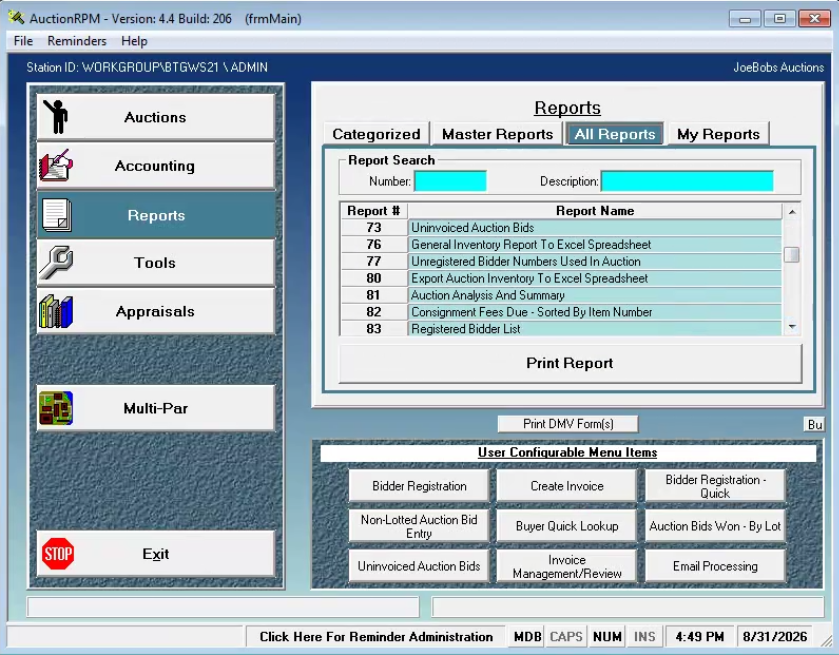Click the Uninvoiced Auction Bids menu button
Image resolution: width=839 pixels, height=655 pixels.
(419, 566)
